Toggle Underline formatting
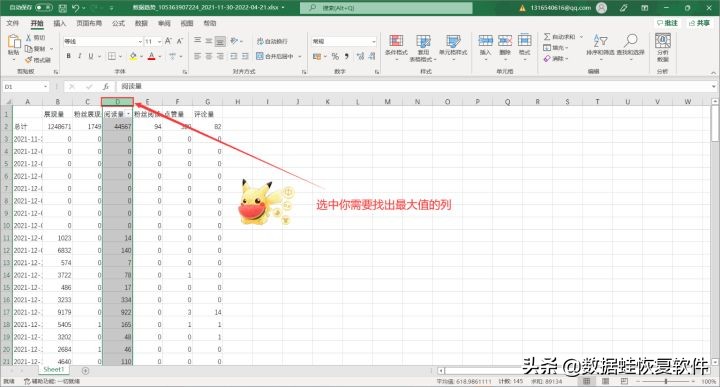The image size is (720, 387). click(90, 56)
